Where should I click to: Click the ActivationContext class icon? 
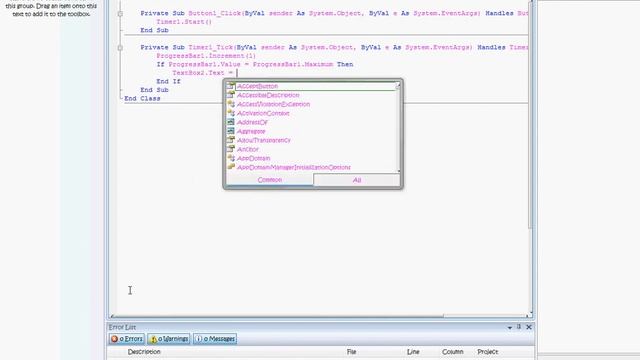(231, 113)
